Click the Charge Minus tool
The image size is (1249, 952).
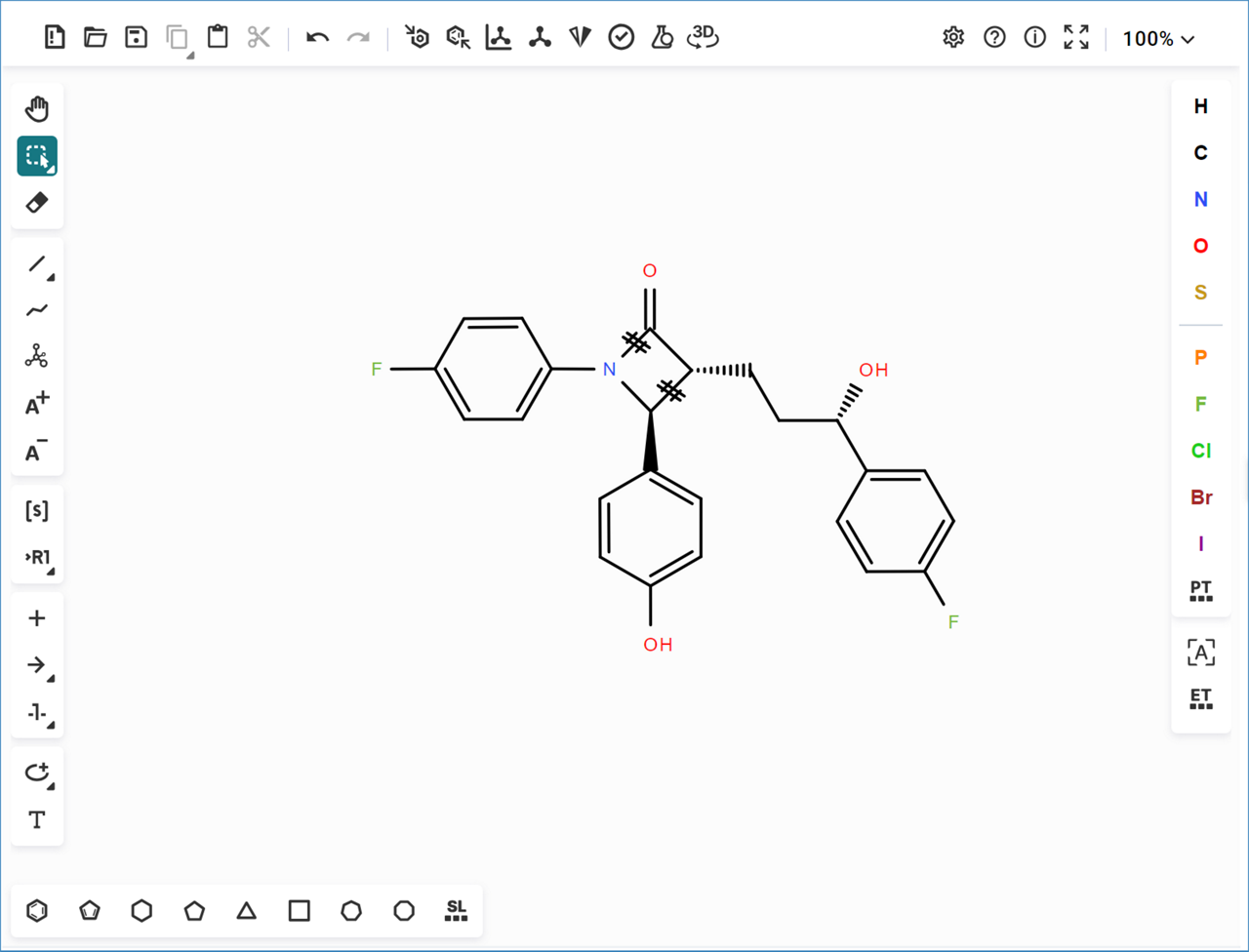tap(37, 452)
